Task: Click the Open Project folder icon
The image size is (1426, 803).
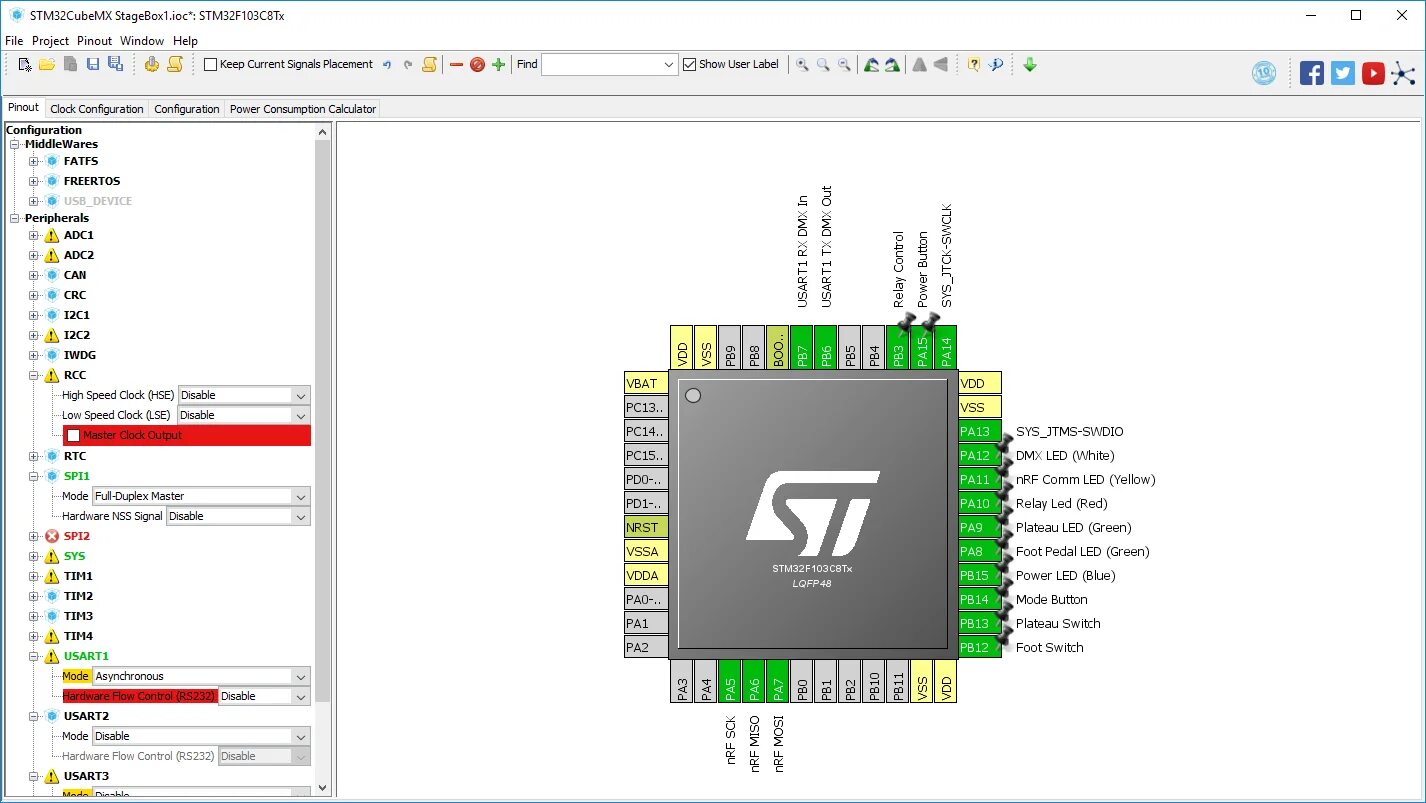Action: click(x=47, y=64)
